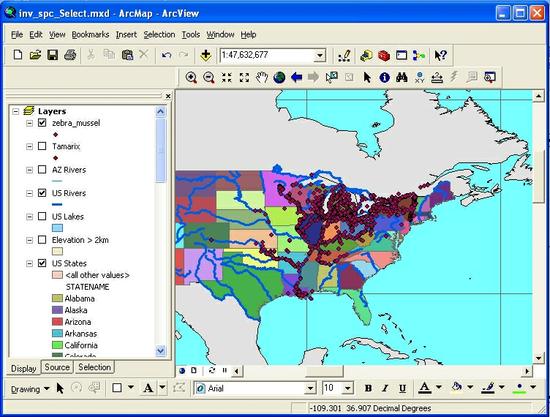Expand the font color options arrow
Viewport: 550px width, 417px height.
[438, 387]
